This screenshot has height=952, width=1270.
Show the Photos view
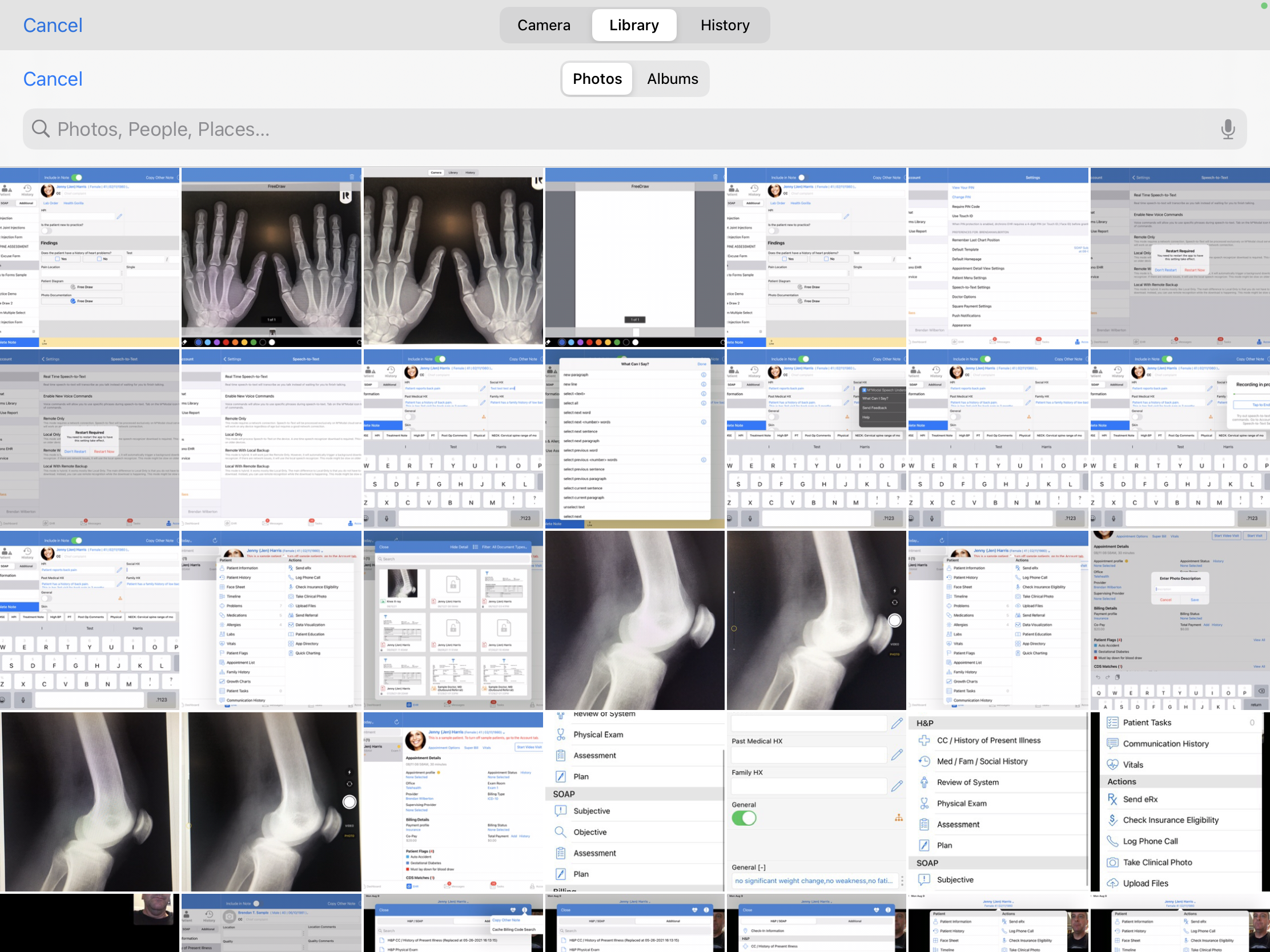tap(597, 79)
